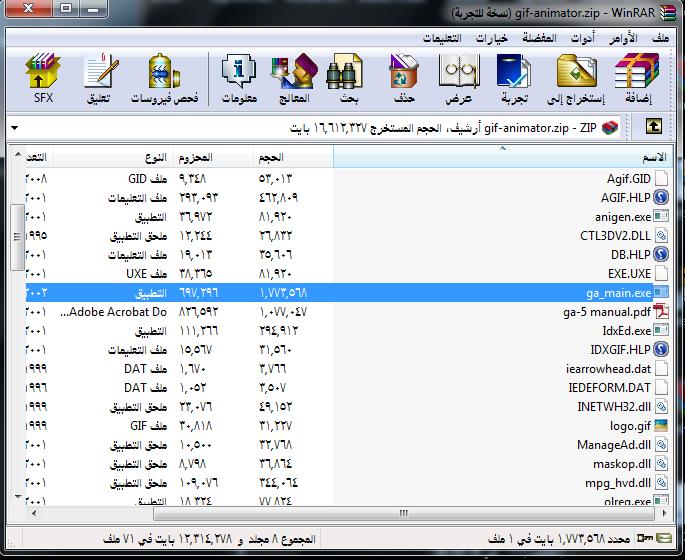Go up one folder level button

pyautogui.click(x=654, y=127)
